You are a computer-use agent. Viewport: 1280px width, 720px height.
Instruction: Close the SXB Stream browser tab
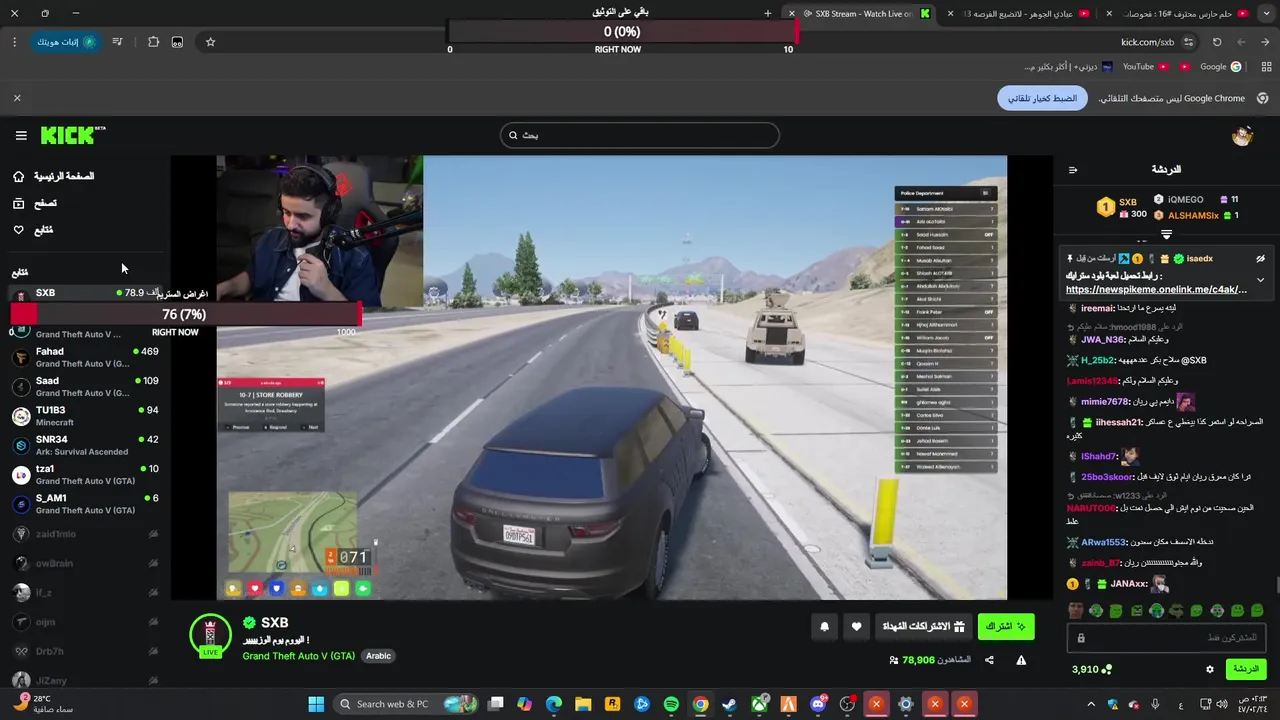[792, 13]
